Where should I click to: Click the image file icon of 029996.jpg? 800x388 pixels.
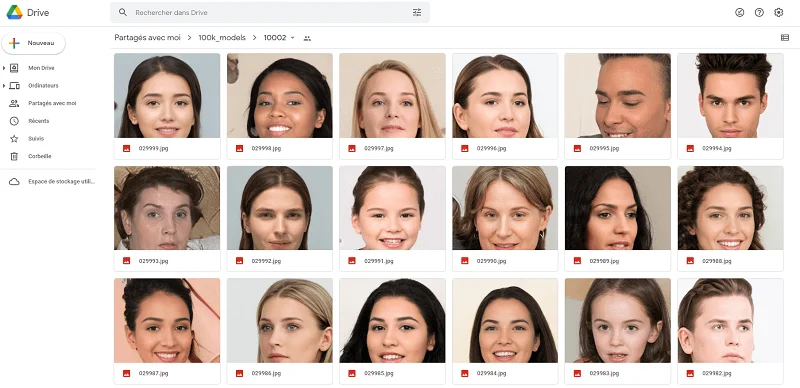(464, 148)
